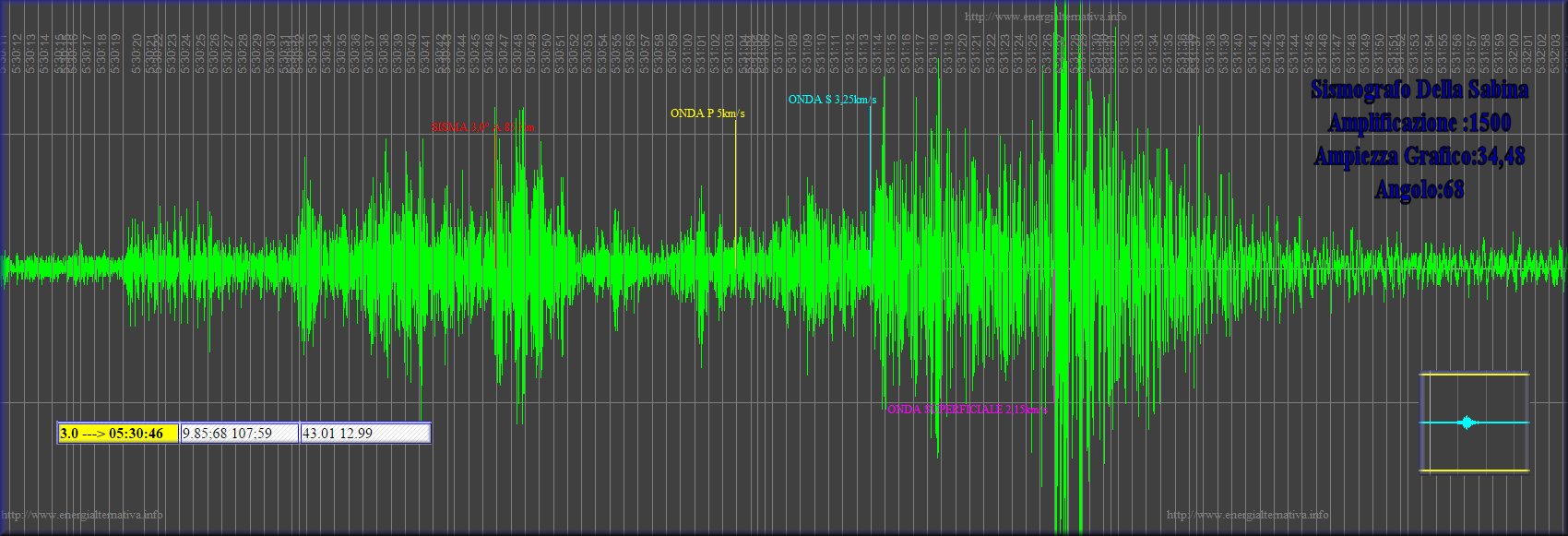
Task: Click the Sismografo Della Sabina title
Action: click(1419, 90)
